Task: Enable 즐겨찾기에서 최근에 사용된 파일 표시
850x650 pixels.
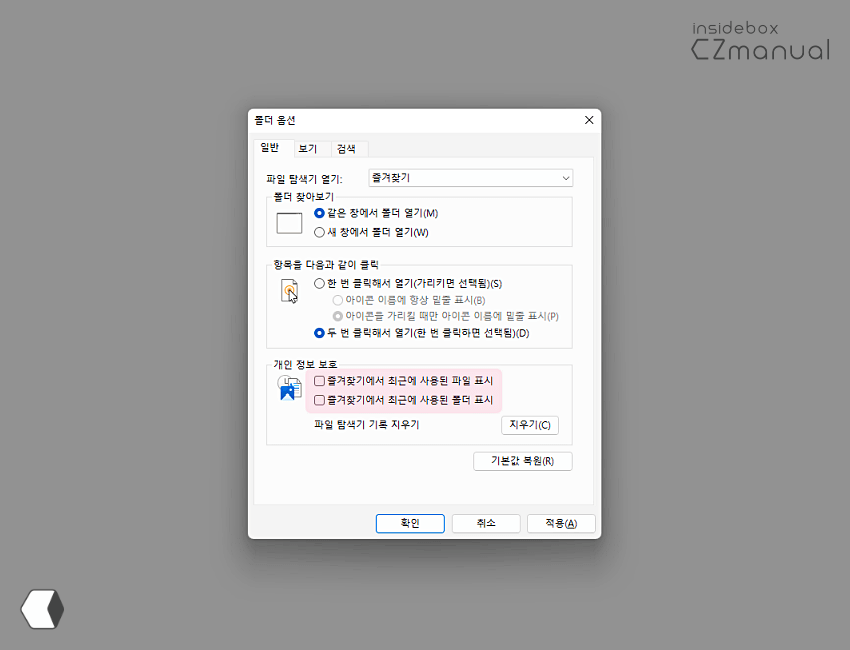Action: click(x=318, y=381)
